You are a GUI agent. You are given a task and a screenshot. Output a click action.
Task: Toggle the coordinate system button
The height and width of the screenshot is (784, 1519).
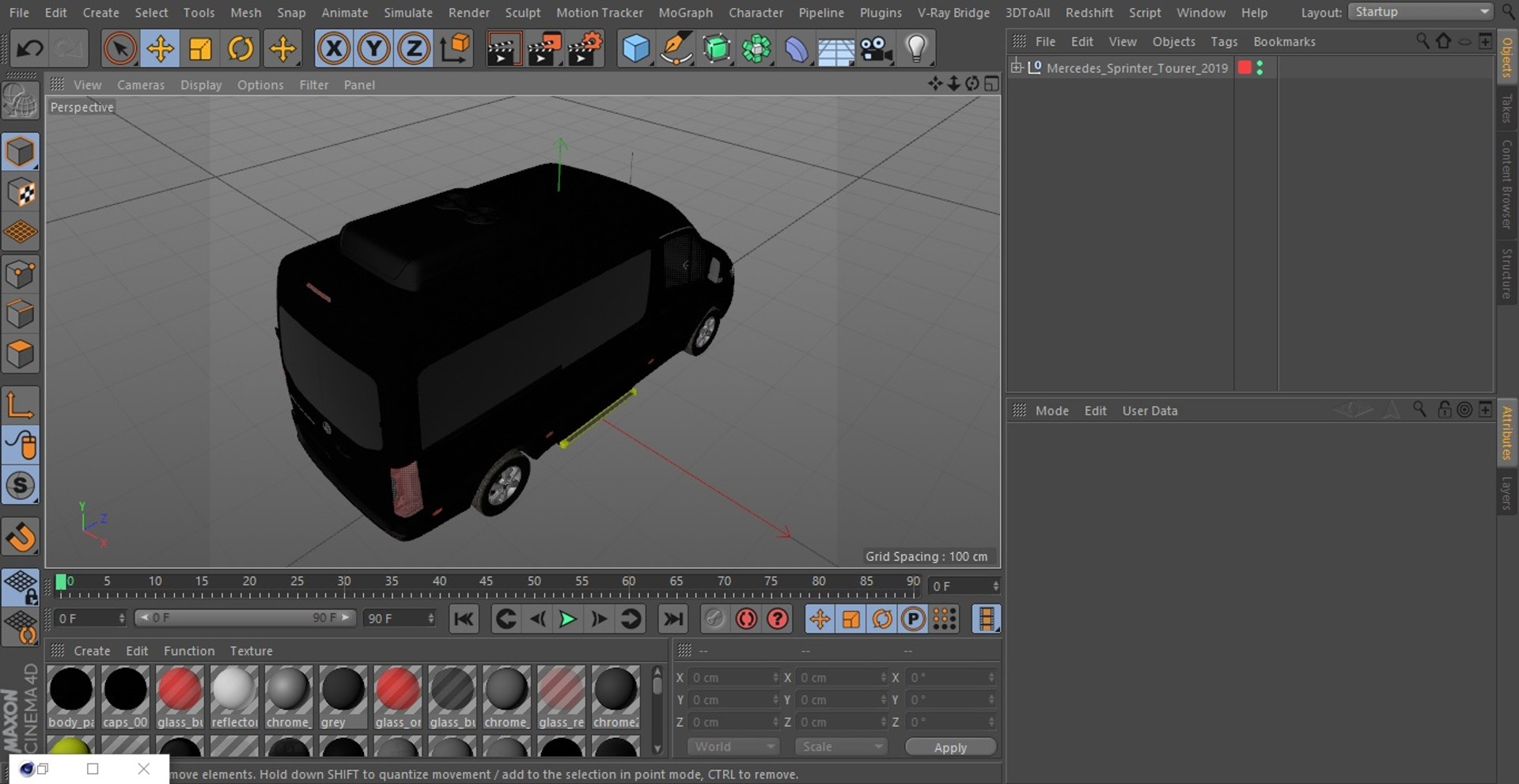coord(455,49)
